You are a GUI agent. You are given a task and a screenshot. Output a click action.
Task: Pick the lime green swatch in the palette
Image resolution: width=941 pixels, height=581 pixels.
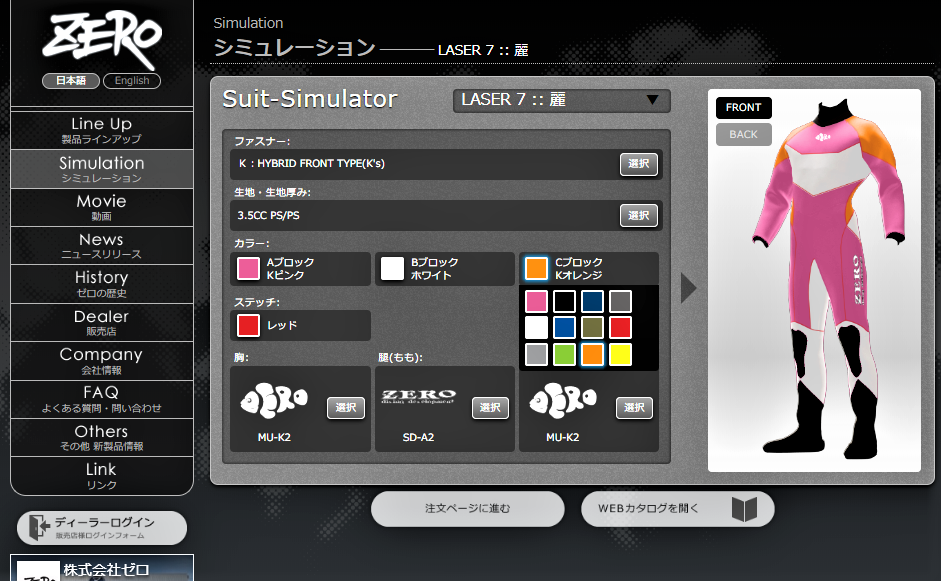[564, 354]
